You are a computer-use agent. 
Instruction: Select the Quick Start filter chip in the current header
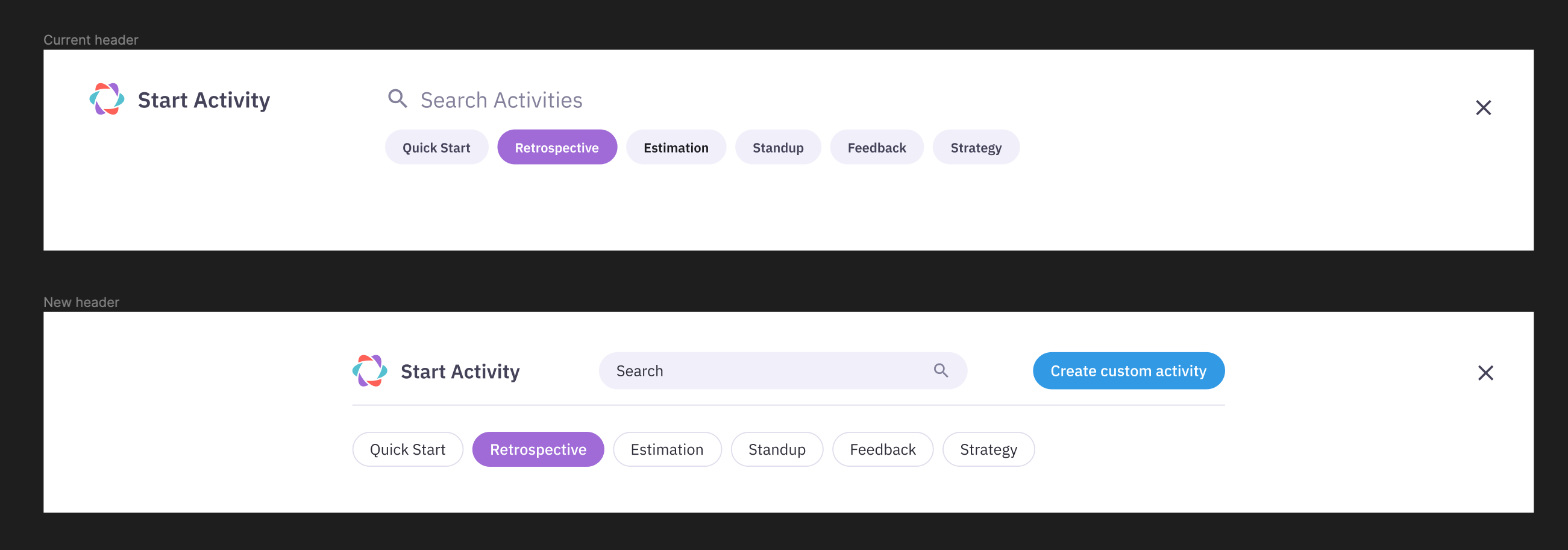pos(436,147)
